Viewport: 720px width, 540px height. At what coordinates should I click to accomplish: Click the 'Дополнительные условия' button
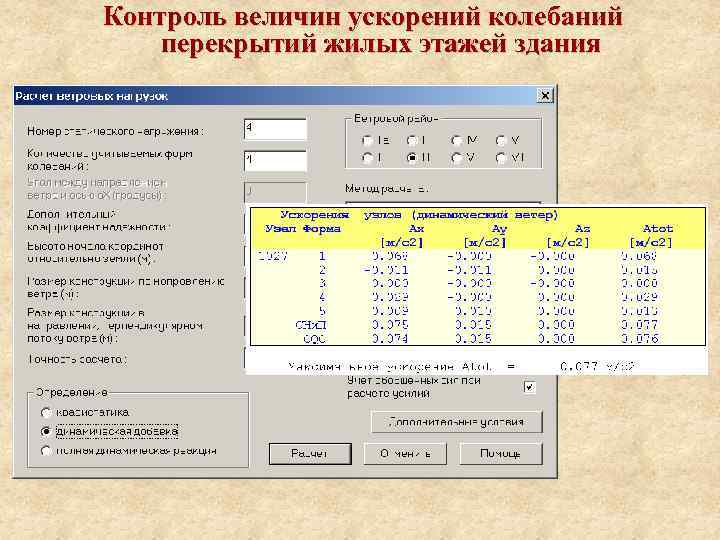[x=456, y=422]
